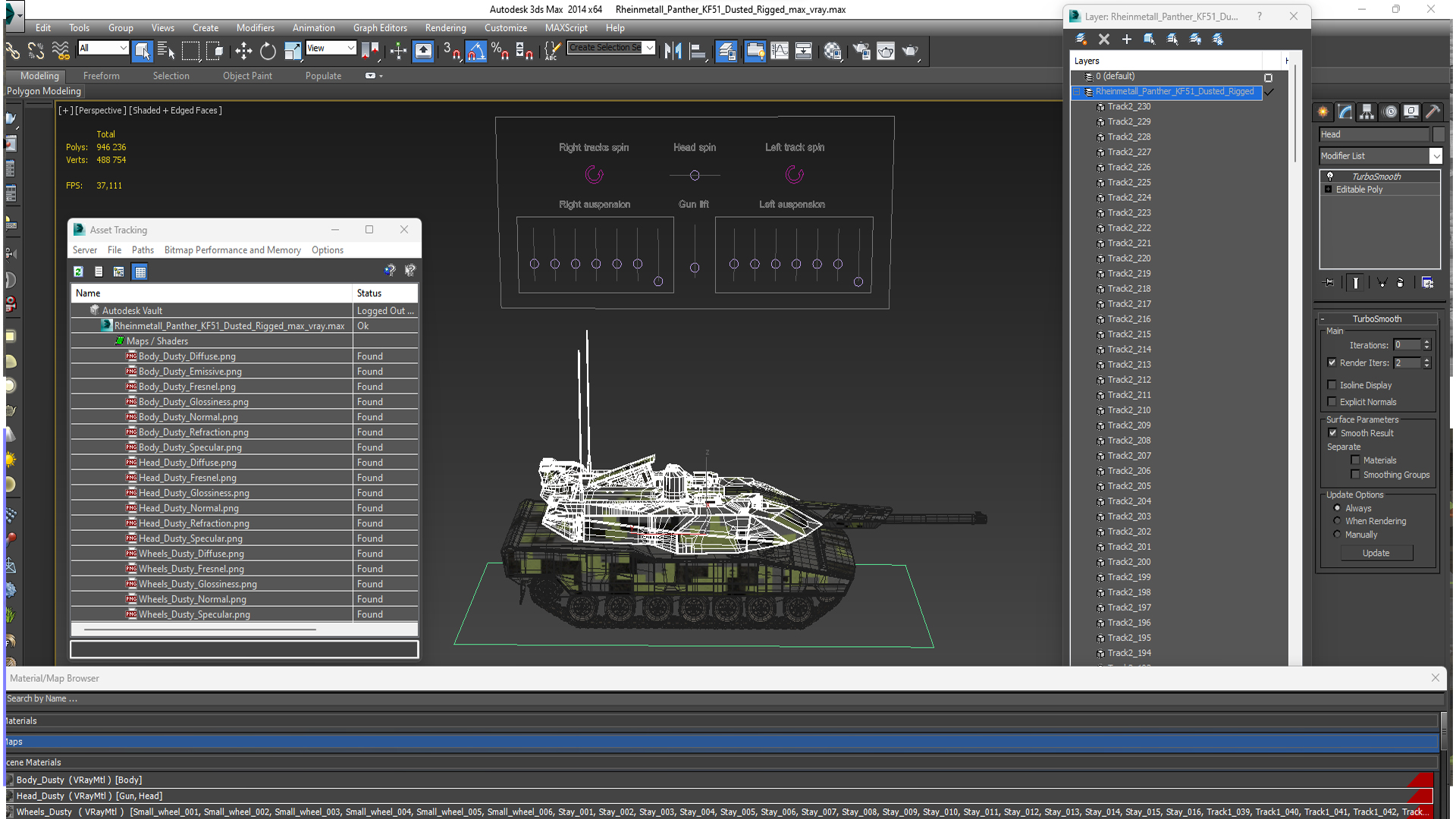
Task: Open Render Setup teapot icon
Action: pyautogui.click(x=861, y=51)
